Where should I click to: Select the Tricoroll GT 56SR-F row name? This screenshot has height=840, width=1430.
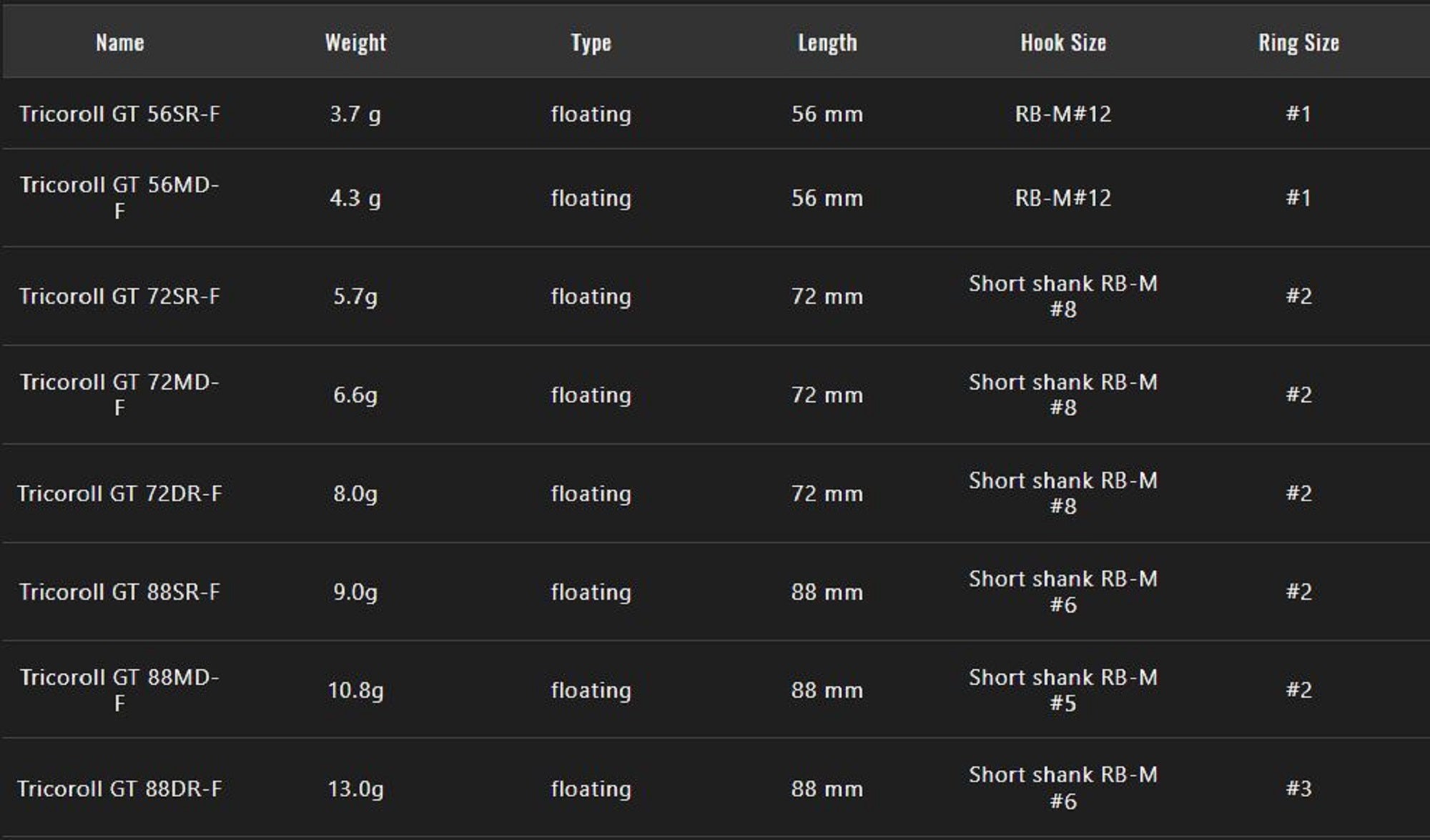(119, 114)
